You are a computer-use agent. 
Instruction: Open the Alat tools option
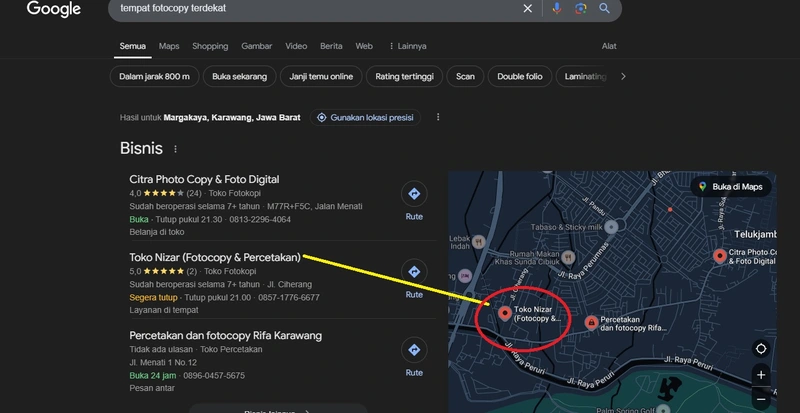(x=609, y=46)
